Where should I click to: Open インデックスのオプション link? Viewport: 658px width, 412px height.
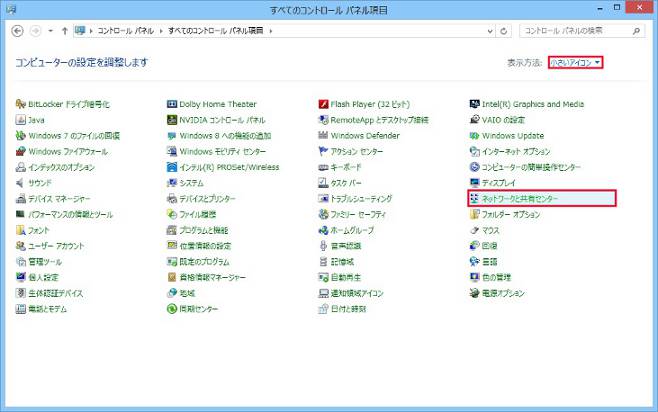[x=61, y=167]
